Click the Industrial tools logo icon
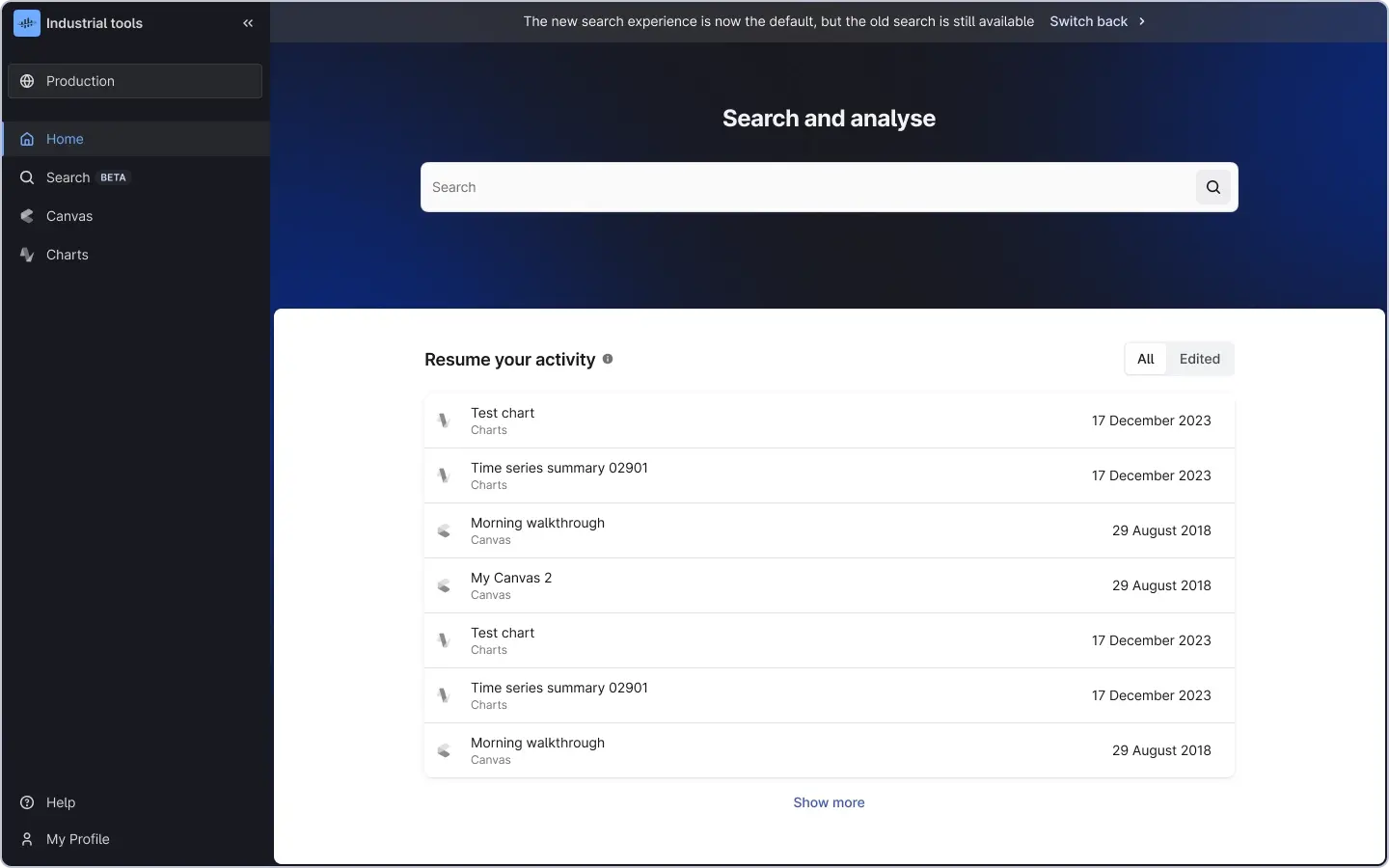This screenshot has height=868, width=1389. pyautogui.click(x=27, y=23)
